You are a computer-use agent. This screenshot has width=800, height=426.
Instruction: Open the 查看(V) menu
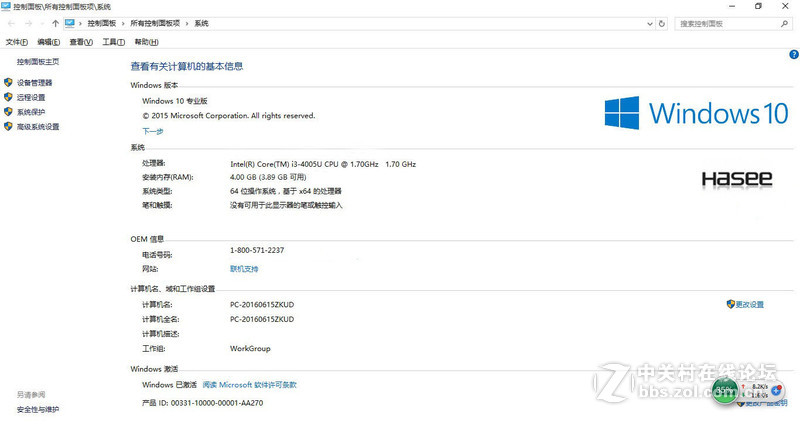(81, 42)
